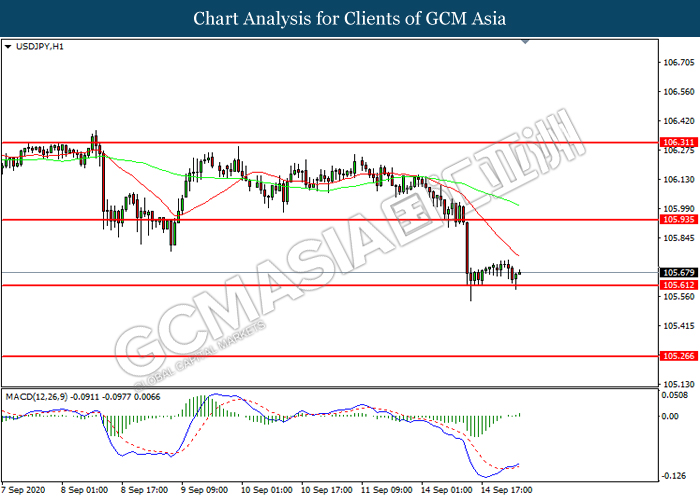Click the 11 Sep 09:00 time label
The image size is (700, 500).
coord(387,490)
